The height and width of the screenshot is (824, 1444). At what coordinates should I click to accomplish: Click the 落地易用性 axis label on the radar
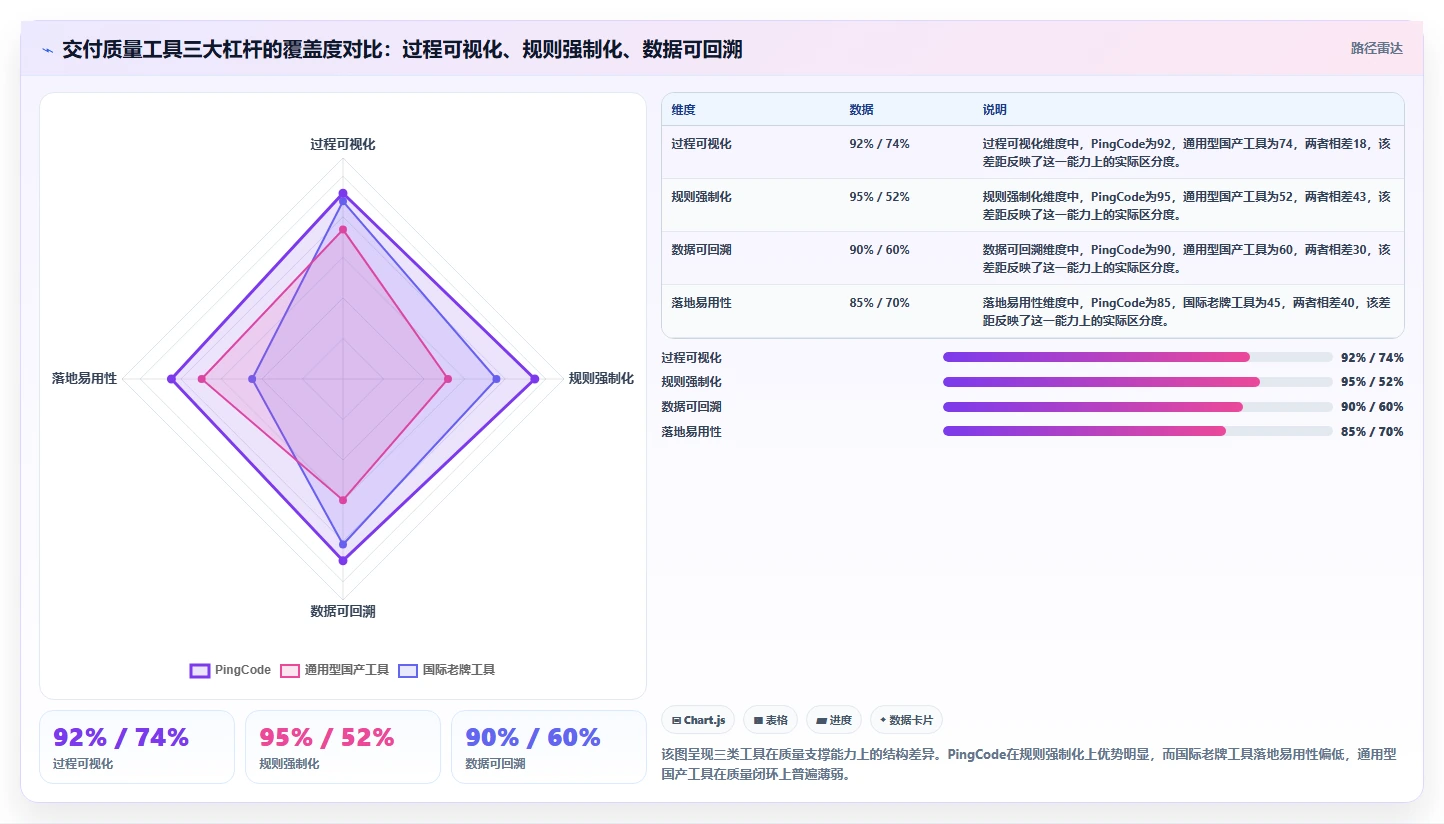point(85,378)
